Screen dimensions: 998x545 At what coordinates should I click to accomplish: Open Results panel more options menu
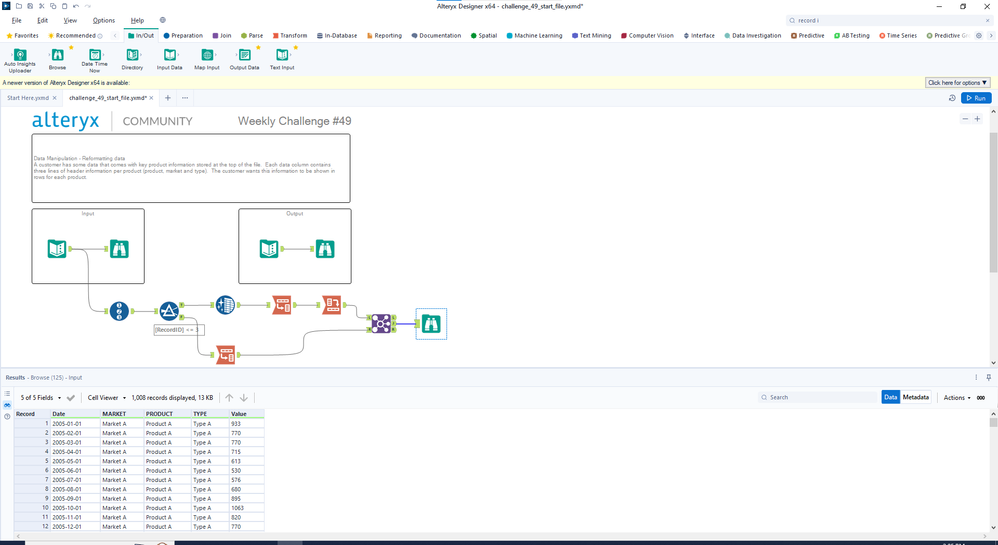click(976, 378)
